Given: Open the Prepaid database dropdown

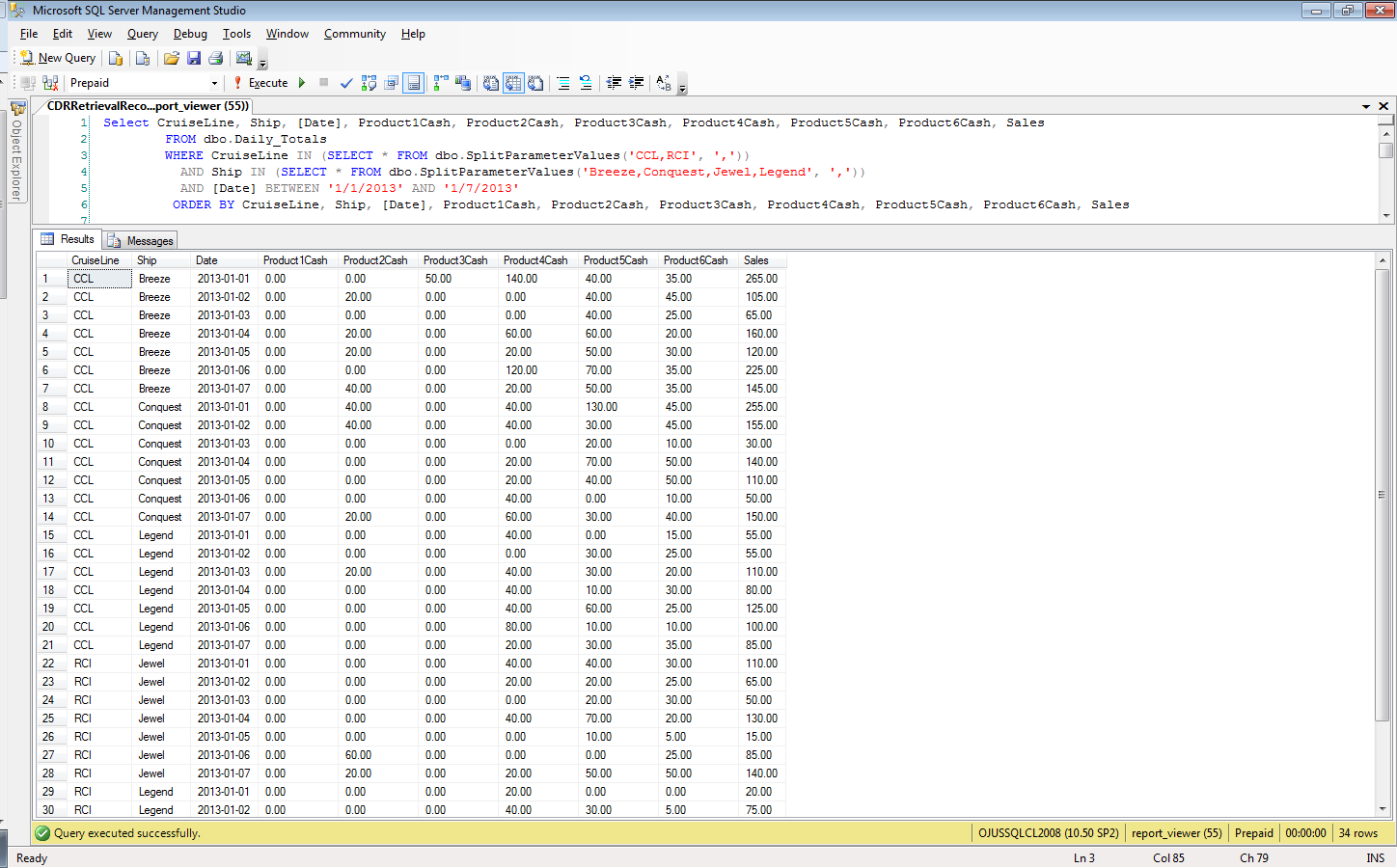Looking at the screenshot, I should (x=214, y=83).
